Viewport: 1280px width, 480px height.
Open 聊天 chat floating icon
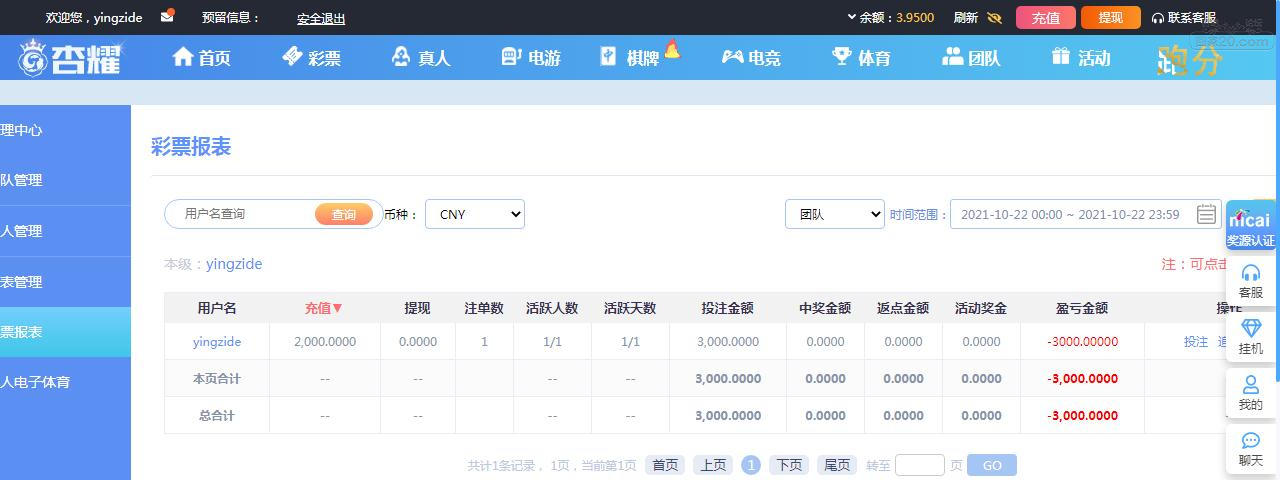tap(1251, 450)
